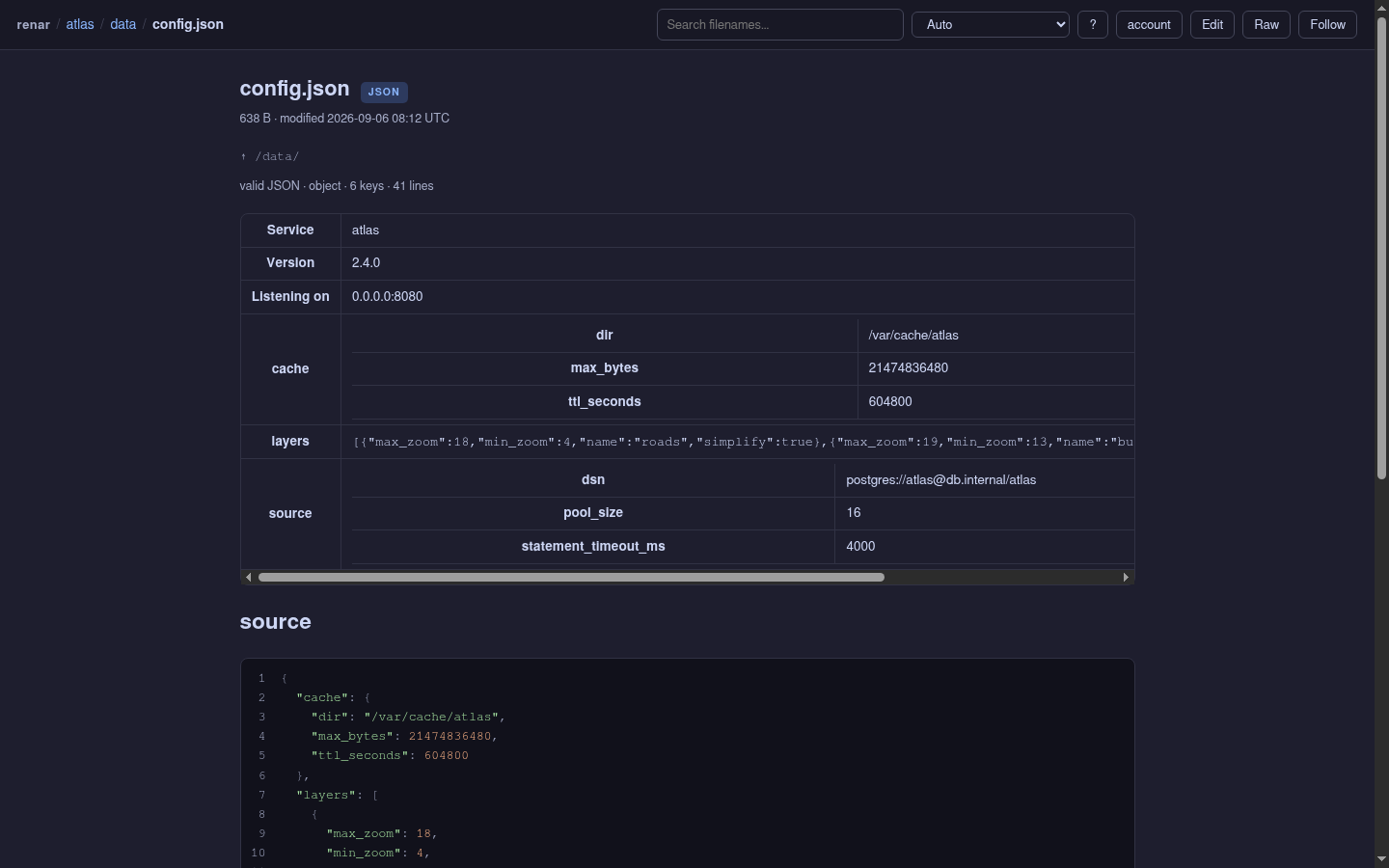This screenshot has width=1389, height=868.
Task: Click the cache row header in table
Action: click(x=290, y=369)
